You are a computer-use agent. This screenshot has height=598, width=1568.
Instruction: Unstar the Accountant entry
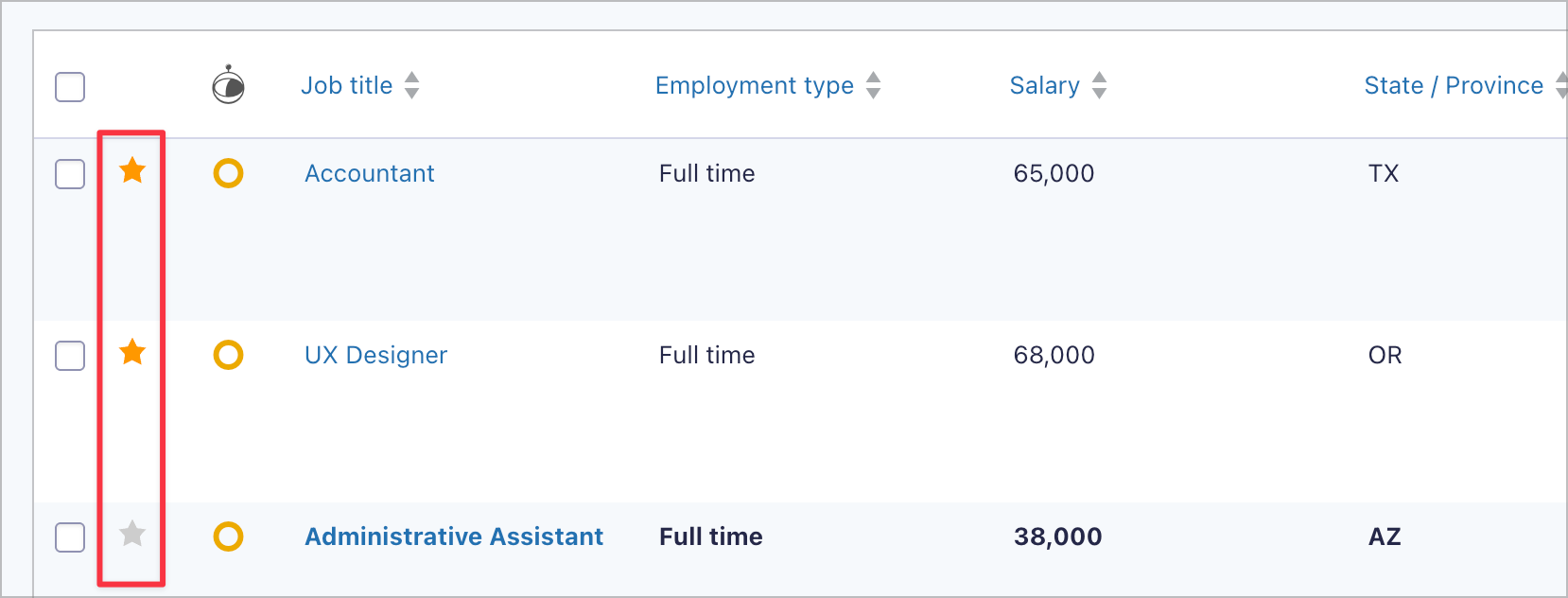coord(132,171)
